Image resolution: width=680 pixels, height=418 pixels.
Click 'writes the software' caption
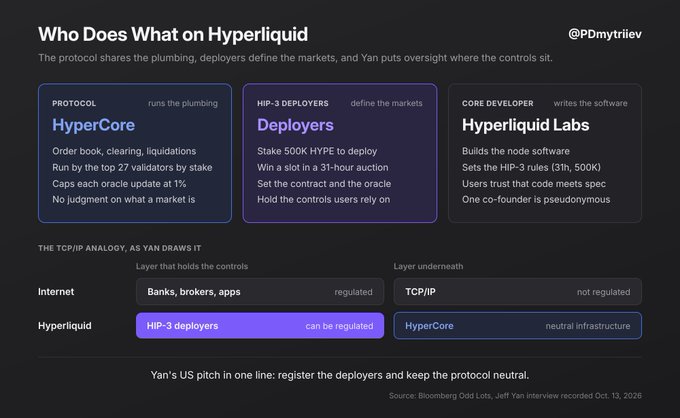590,103
